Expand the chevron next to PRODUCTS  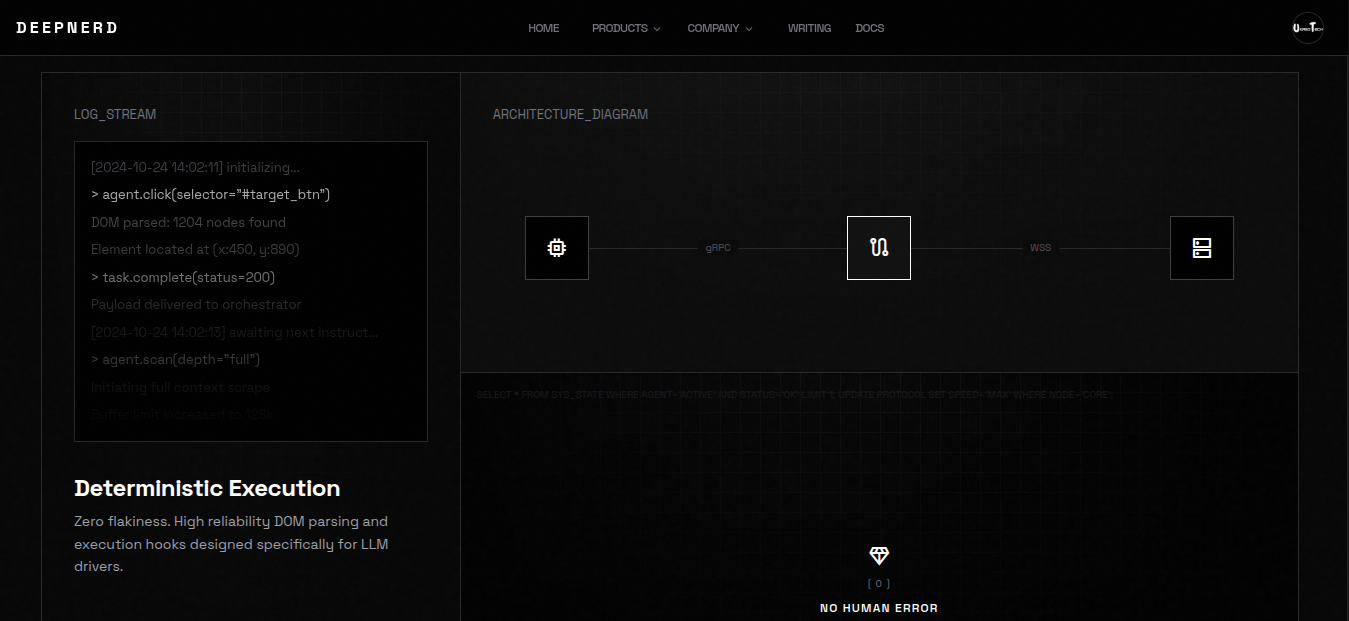[x=657, y=29]
